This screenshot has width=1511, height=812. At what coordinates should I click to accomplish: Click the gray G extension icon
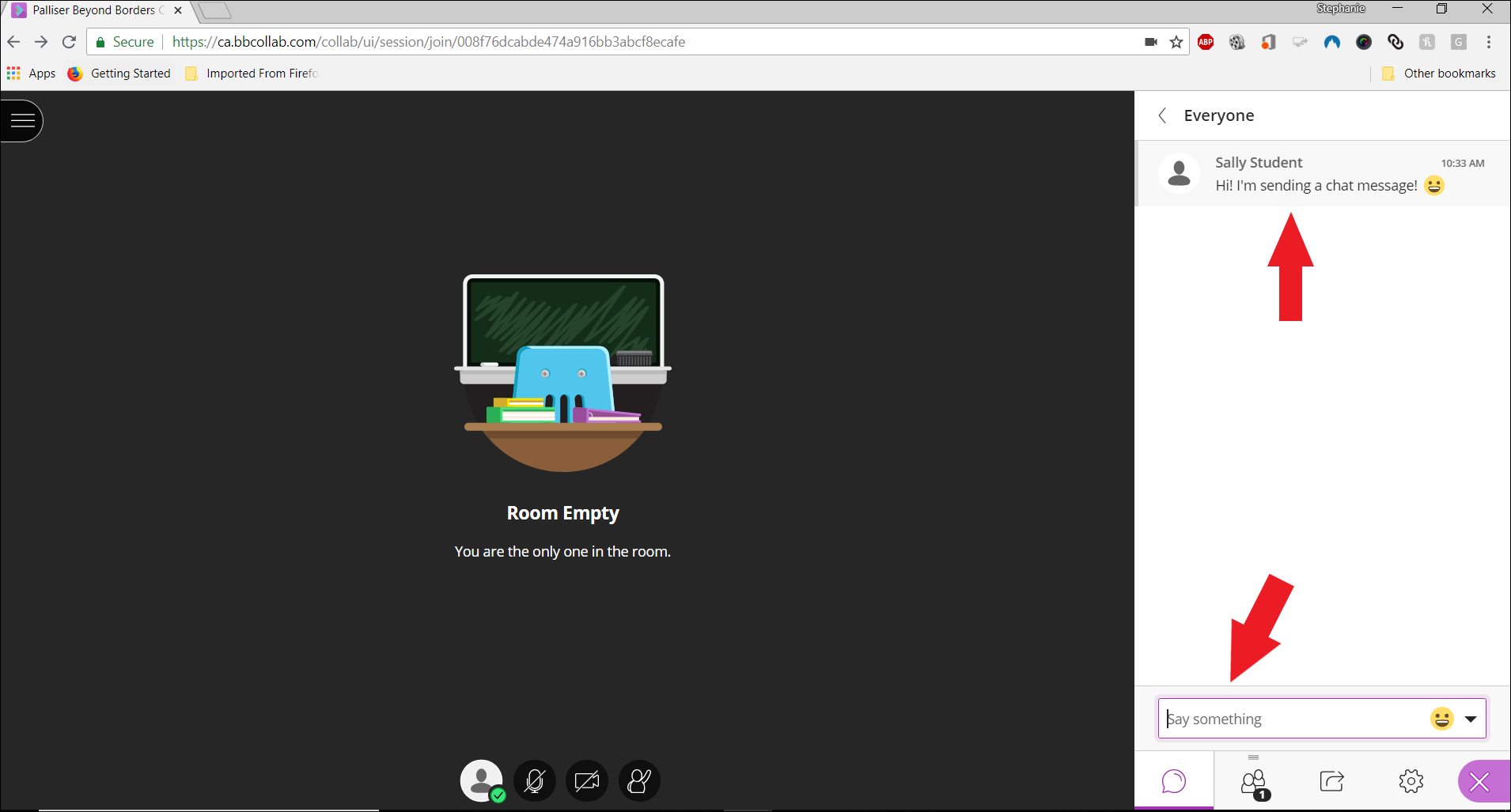(1459, 42)
